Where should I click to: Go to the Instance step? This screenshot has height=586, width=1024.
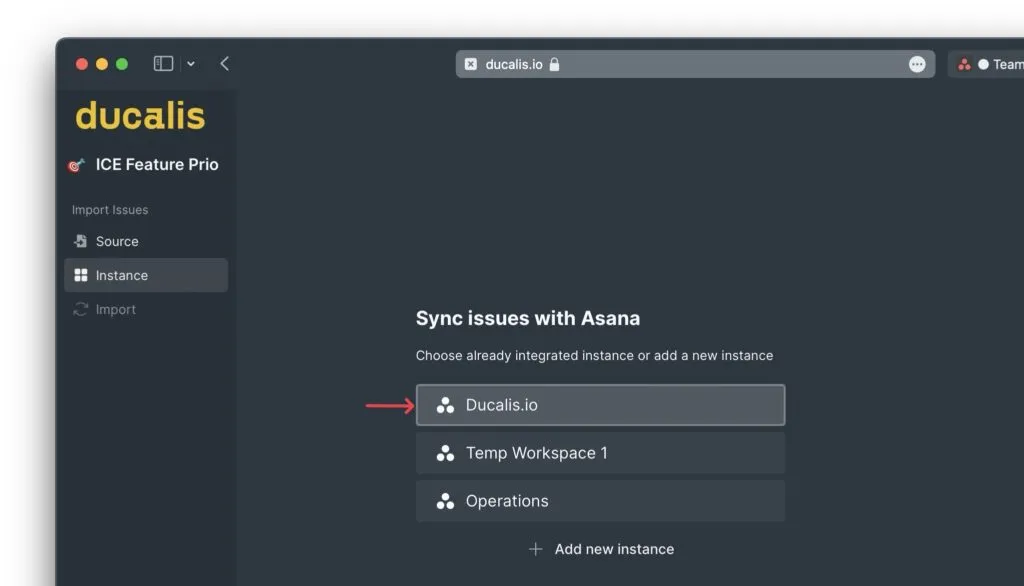122,276
